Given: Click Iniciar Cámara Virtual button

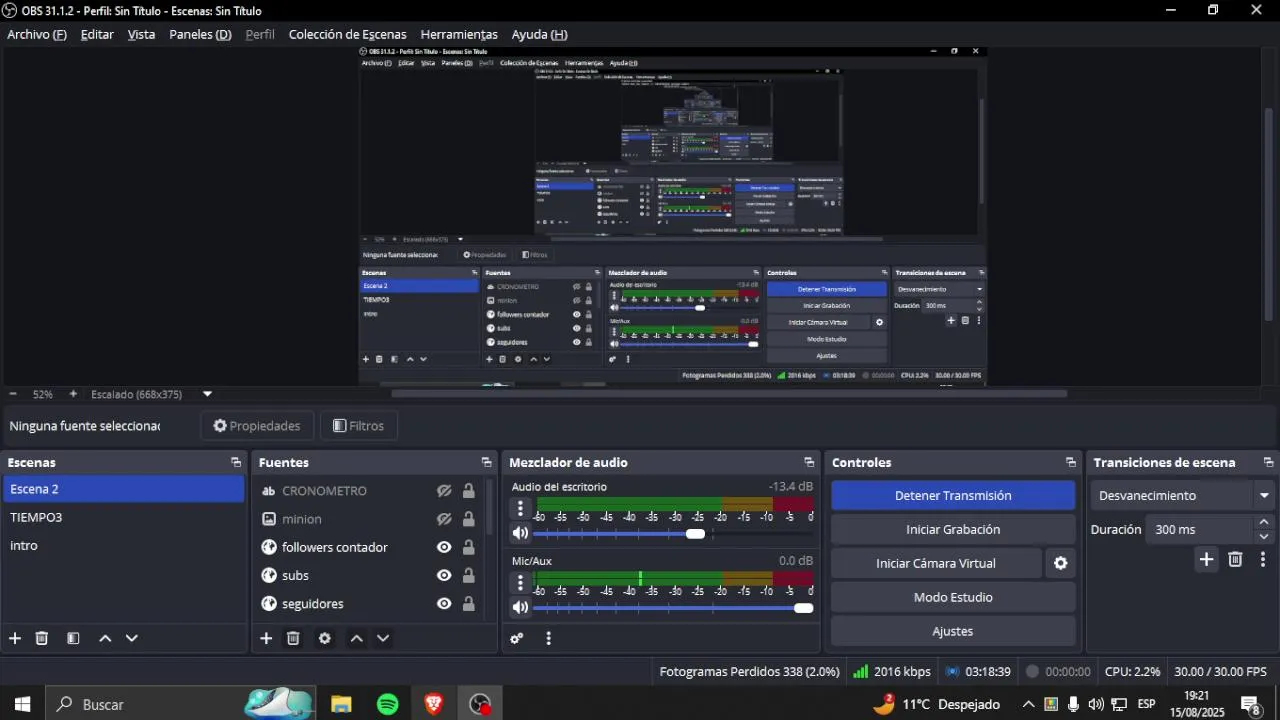Looking at the screenshot, I should click(x=936, y=563).
